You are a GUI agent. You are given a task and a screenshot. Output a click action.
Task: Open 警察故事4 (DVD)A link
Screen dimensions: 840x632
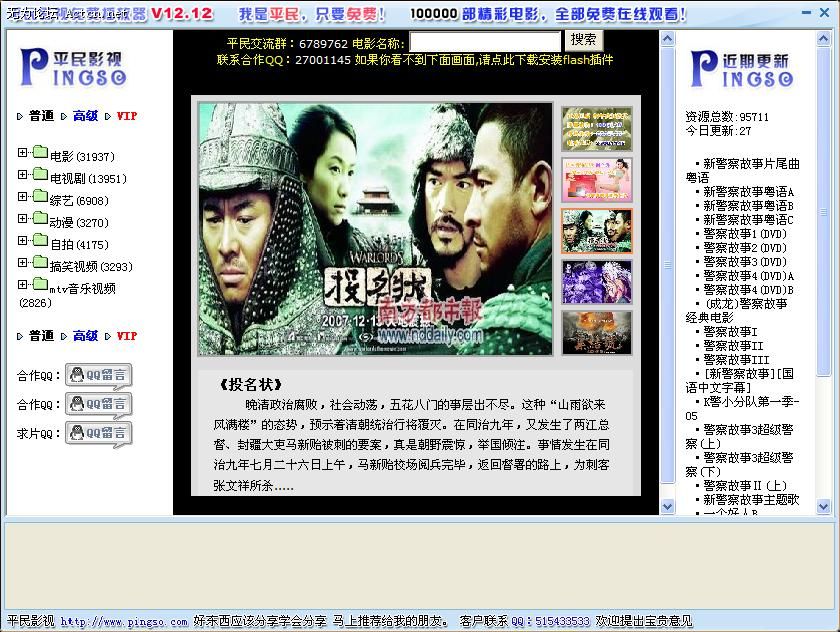tap(748, 276)
